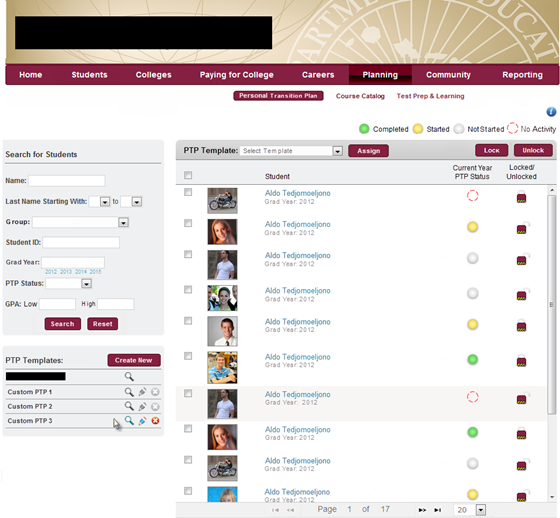The image size is (560, 518).
Task: Open Paying for College menu
Action: click(236, 75)
